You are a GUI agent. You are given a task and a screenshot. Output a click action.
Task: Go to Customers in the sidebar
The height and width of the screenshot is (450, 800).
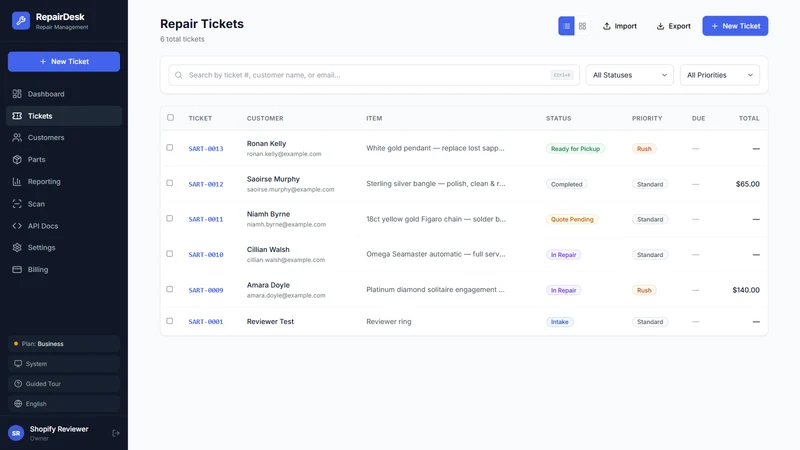pyautogui.click(x=64, y=137)
